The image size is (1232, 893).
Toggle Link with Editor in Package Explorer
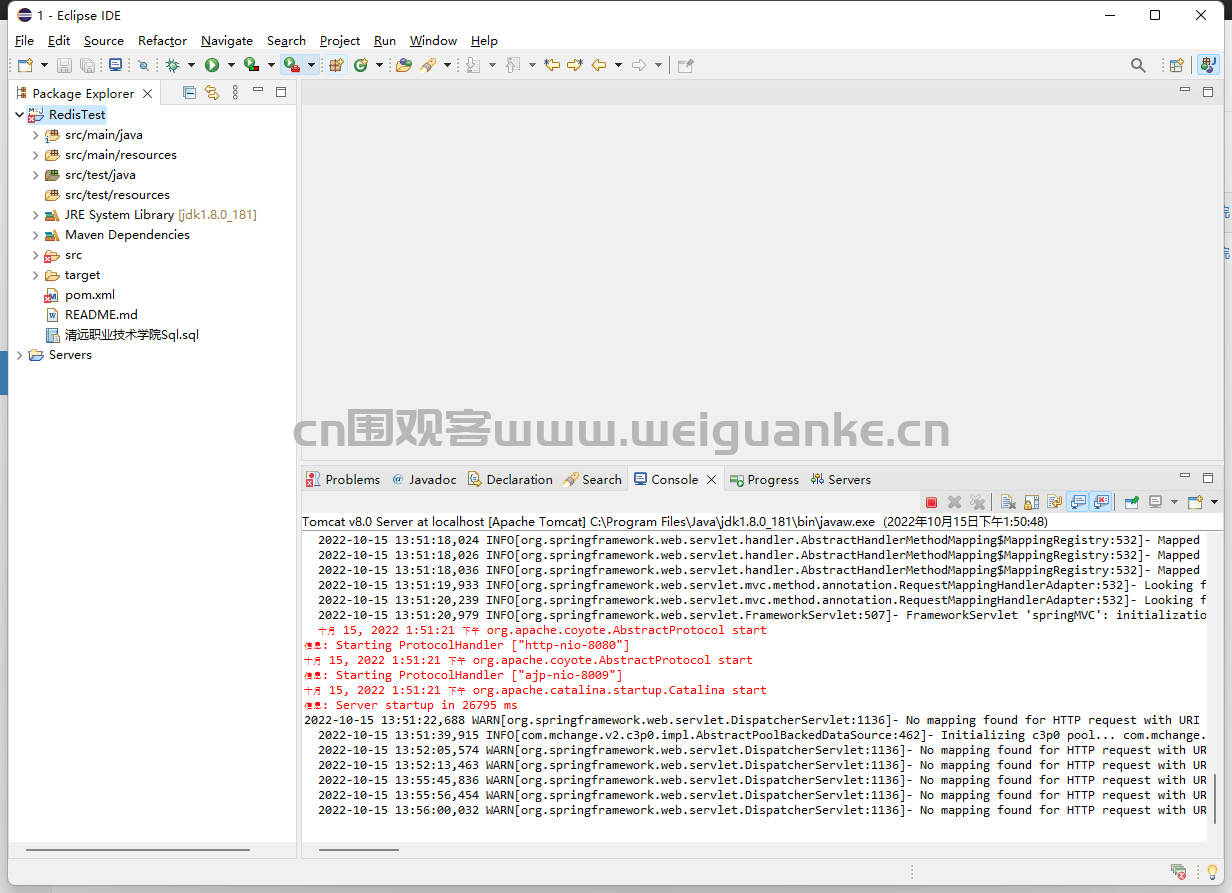coord(212,92)
